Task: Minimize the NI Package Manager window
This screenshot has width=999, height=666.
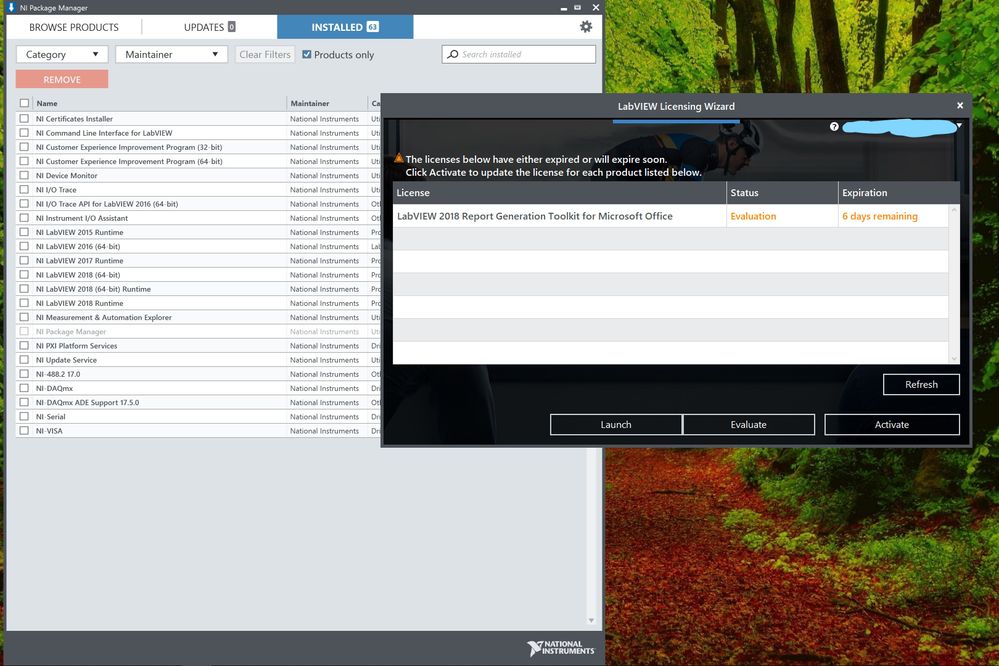Action: click(564, 8)
